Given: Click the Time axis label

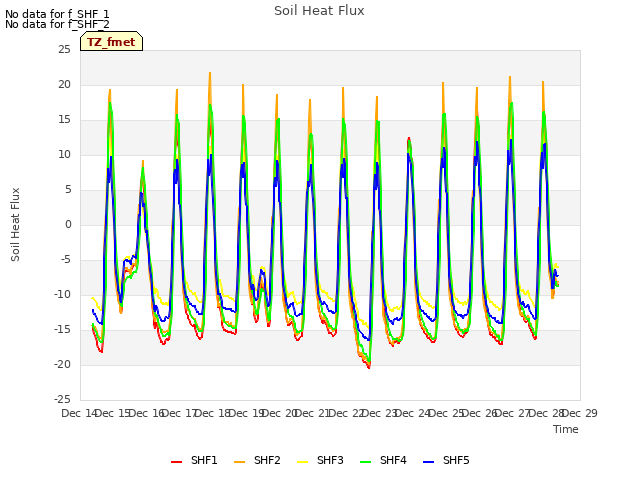Looking at the screenshot, I should pyautogui.click(x=566, y=429).
